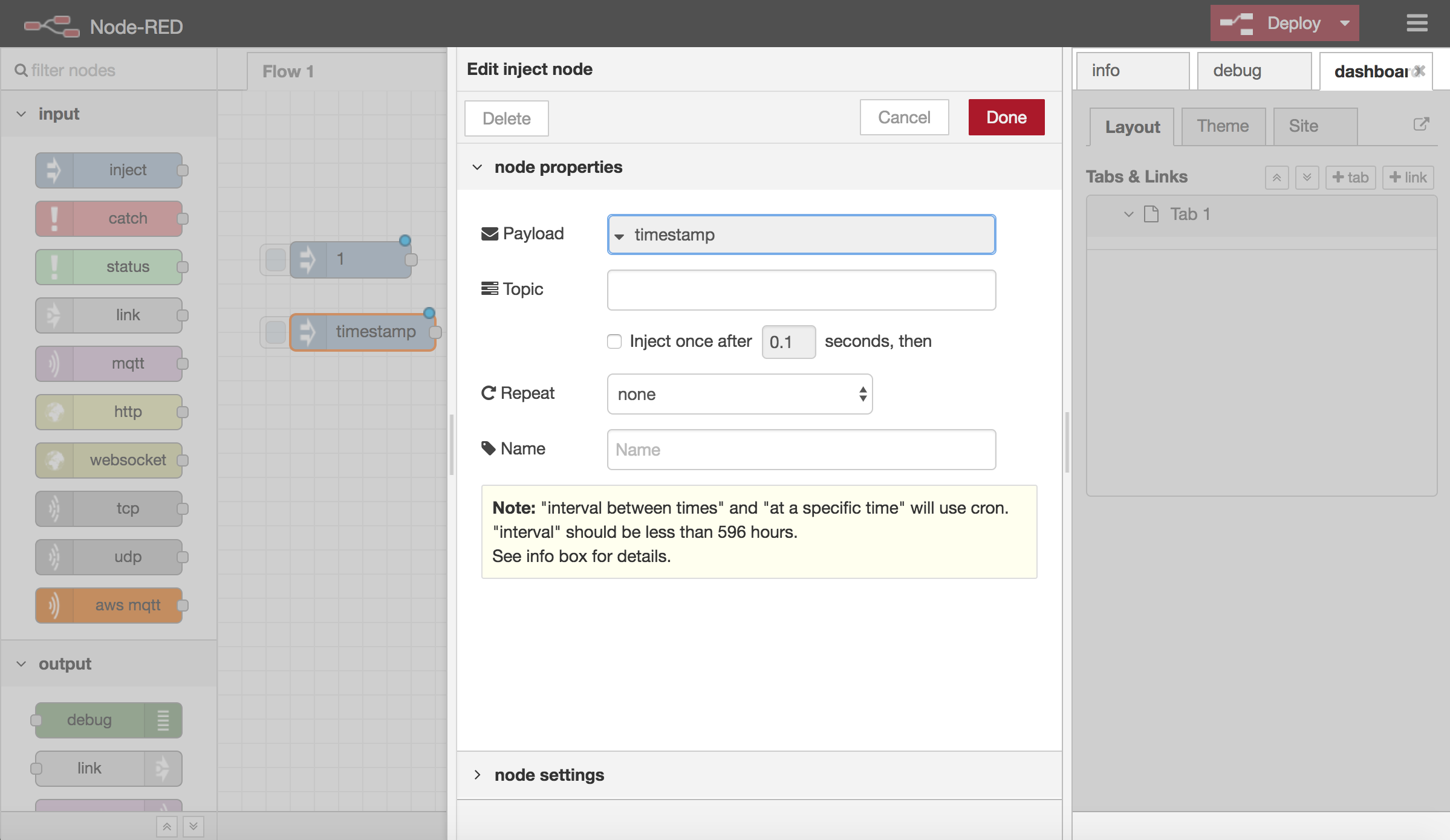
Task: Enable the Inject once after checkbox
Action: click(x=614, y=341)
